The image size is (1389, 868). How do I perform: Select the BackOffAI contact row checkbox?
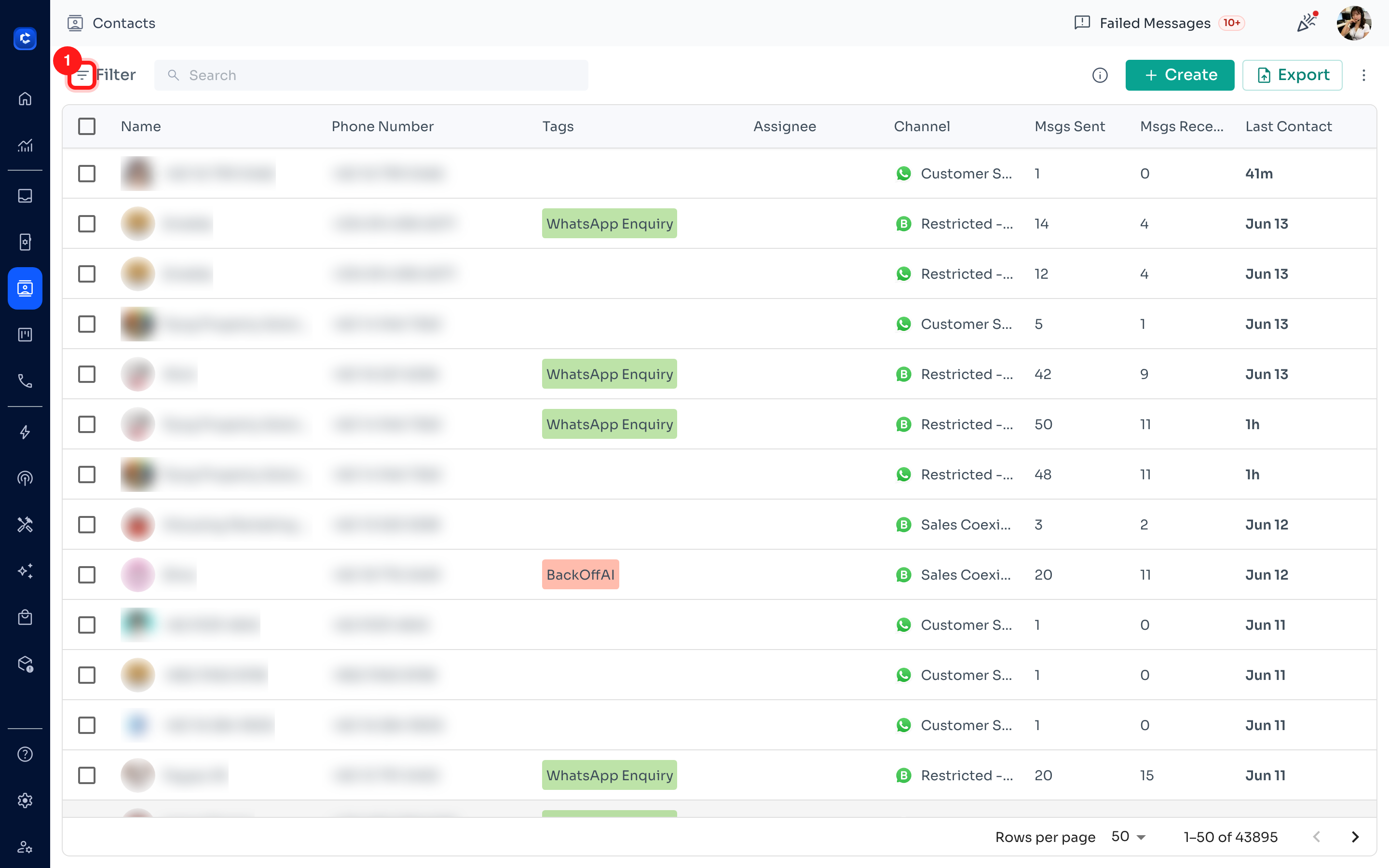click(87, 575)
